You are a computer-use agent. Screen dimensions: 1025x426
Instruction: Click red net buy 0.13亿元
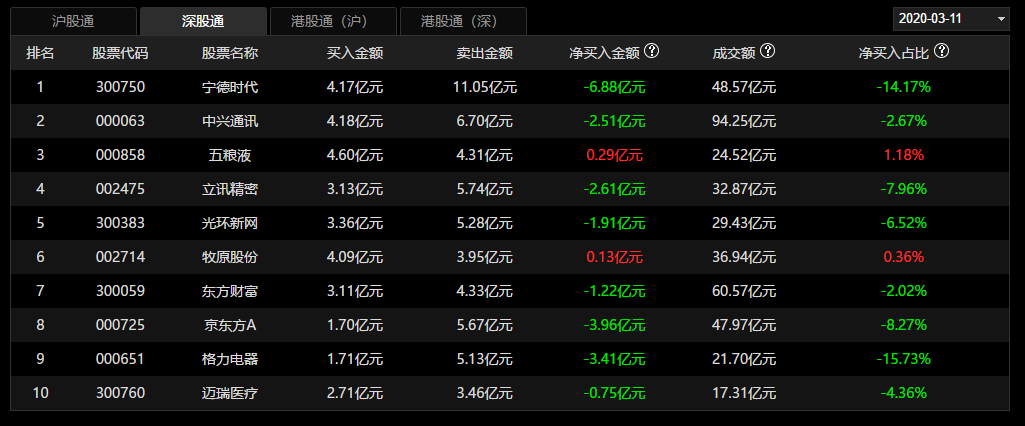pos(614,257)
